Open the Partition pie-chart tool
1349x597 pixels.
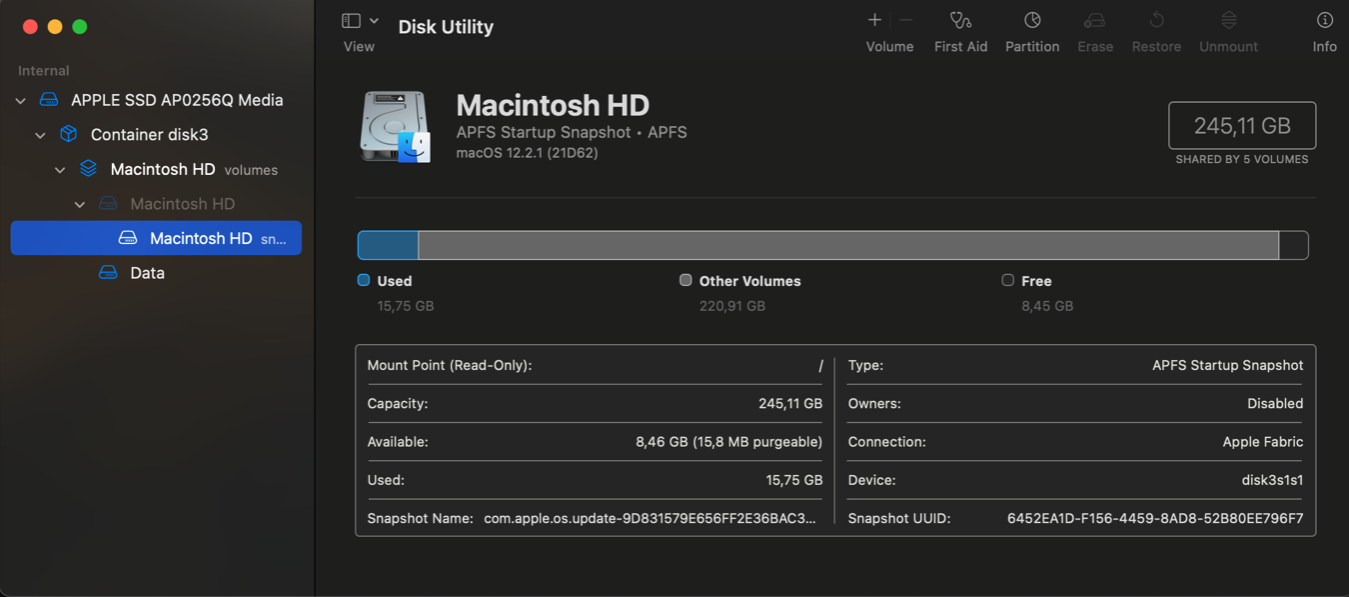coord(1032,20)
